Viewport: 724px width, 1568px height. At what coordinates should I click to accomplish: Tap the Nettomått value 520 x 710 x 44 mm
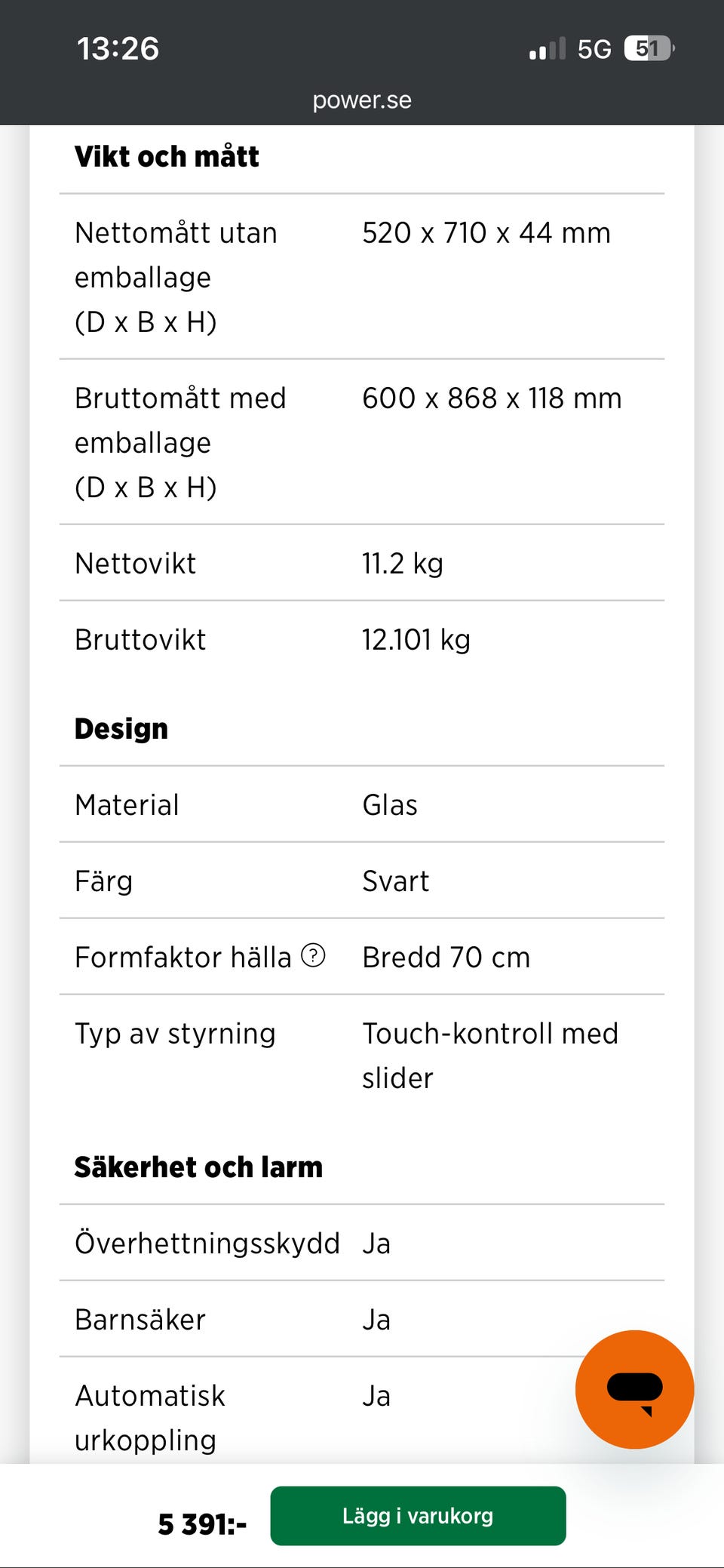pos(486,233)
